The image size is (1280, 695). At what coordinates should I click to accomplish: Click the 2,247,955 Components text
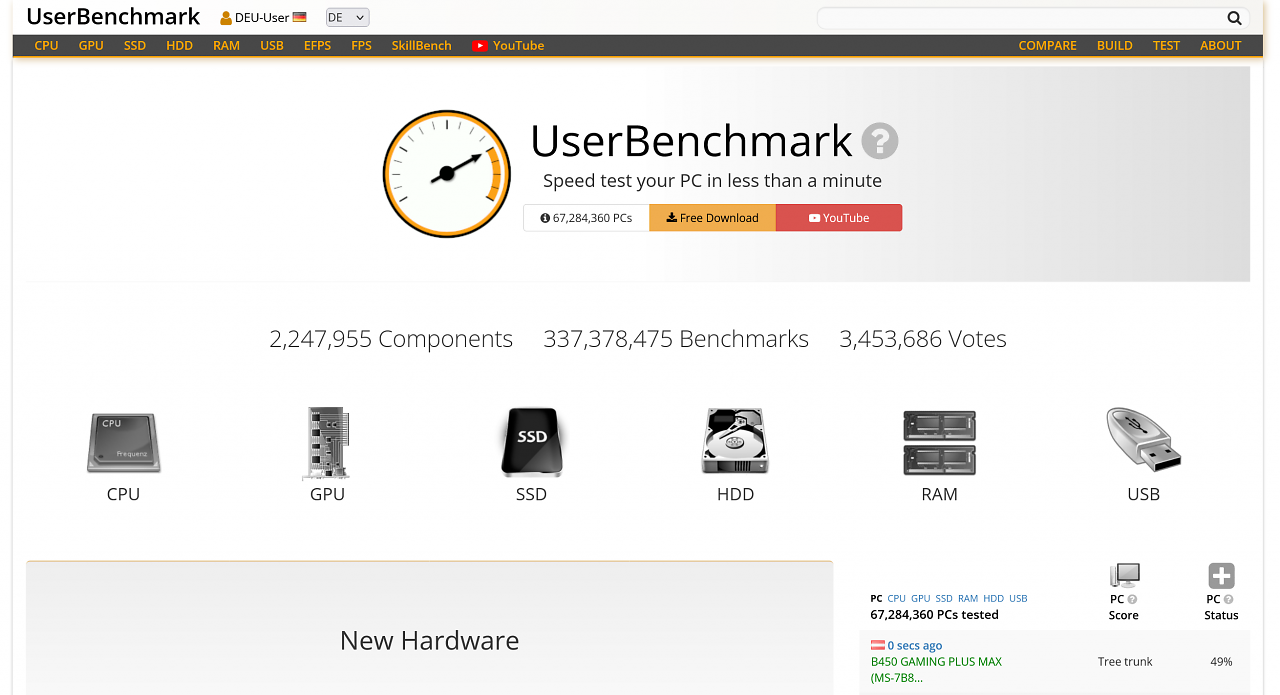[391, 339]
